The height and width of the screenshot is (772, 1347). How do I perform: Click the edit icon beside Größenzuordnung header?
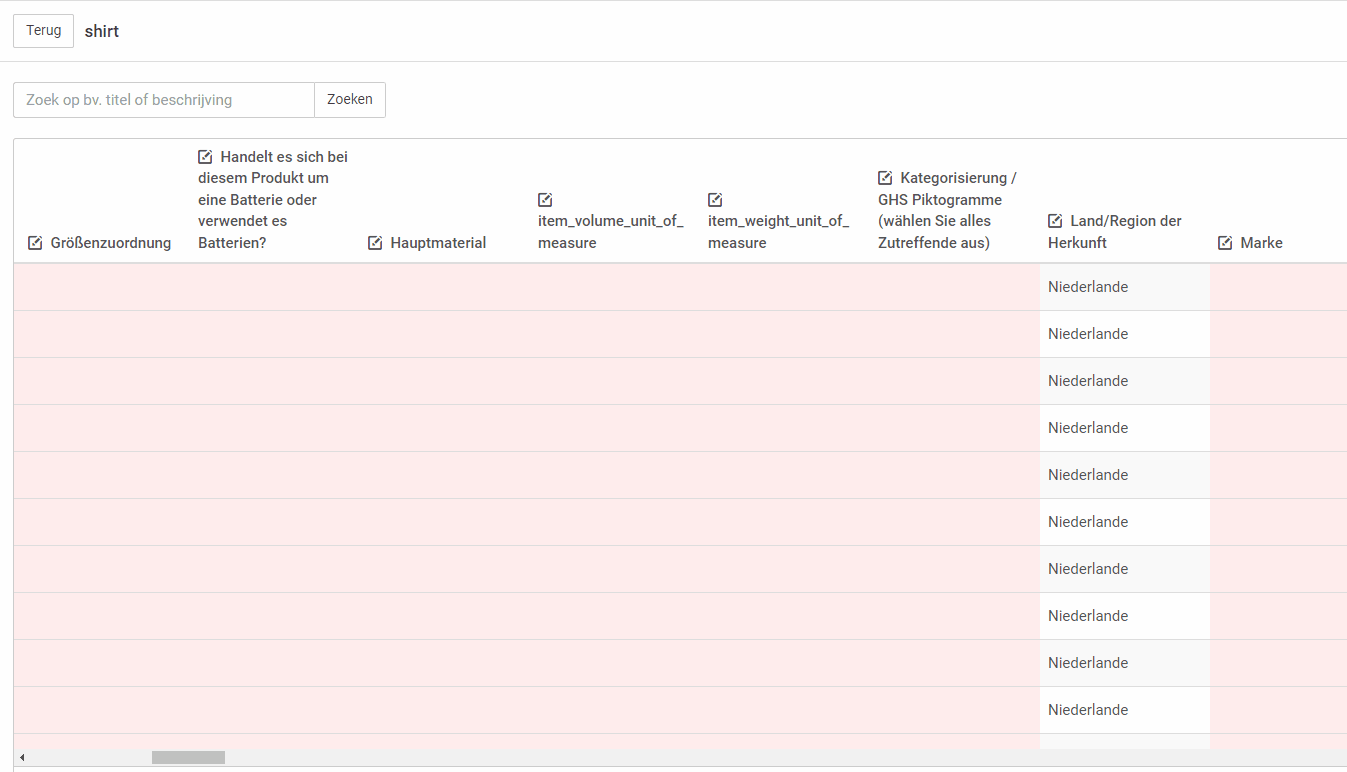36,243
